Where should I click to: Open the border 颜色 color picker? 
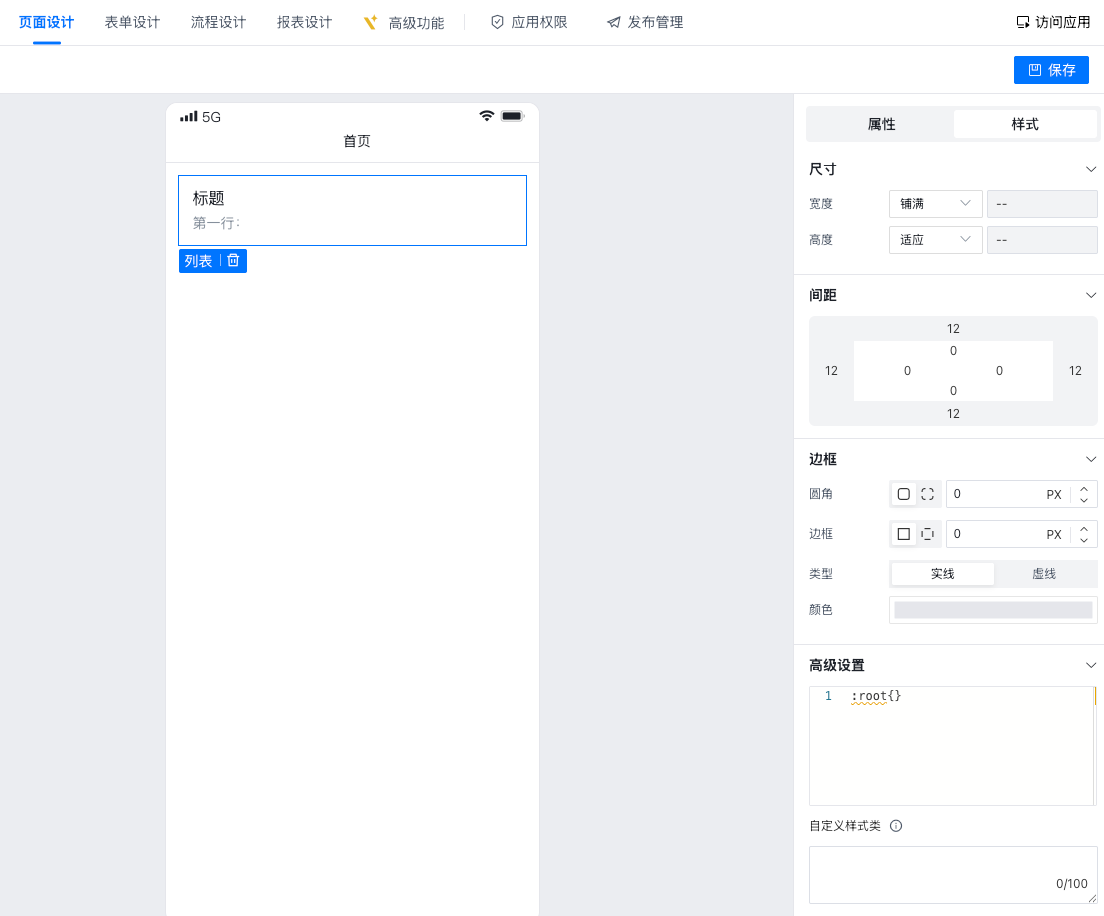pyautogui.click(x=993, y=610)
